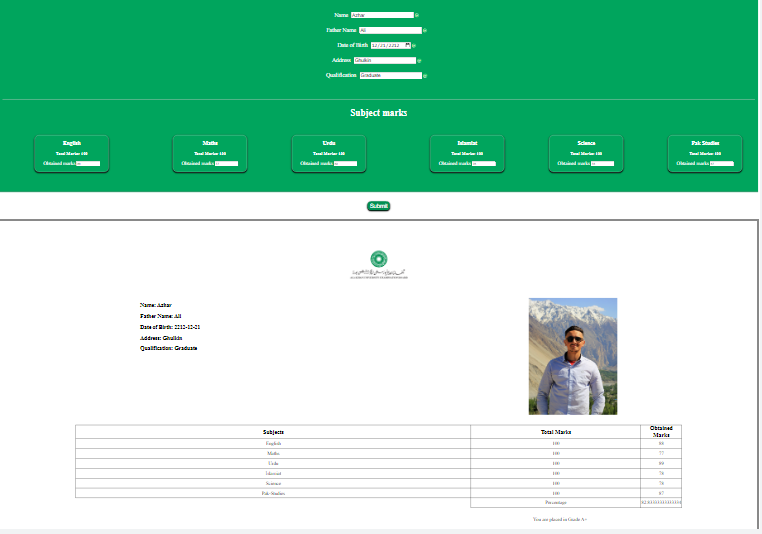Image resolution: width=762 pixels, height=534 pixels.
Task: Click the Pak Studies obtained marks field
Action: coord(722,164)
